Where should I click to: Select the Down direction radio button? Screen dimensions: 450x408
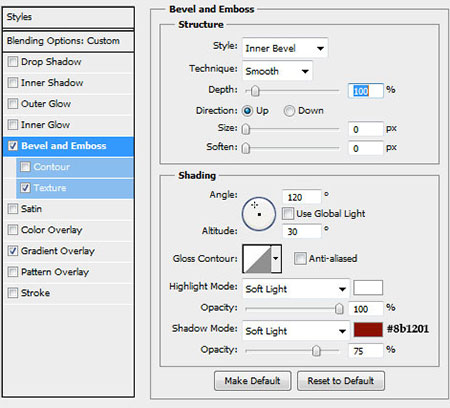click(289, 111)
